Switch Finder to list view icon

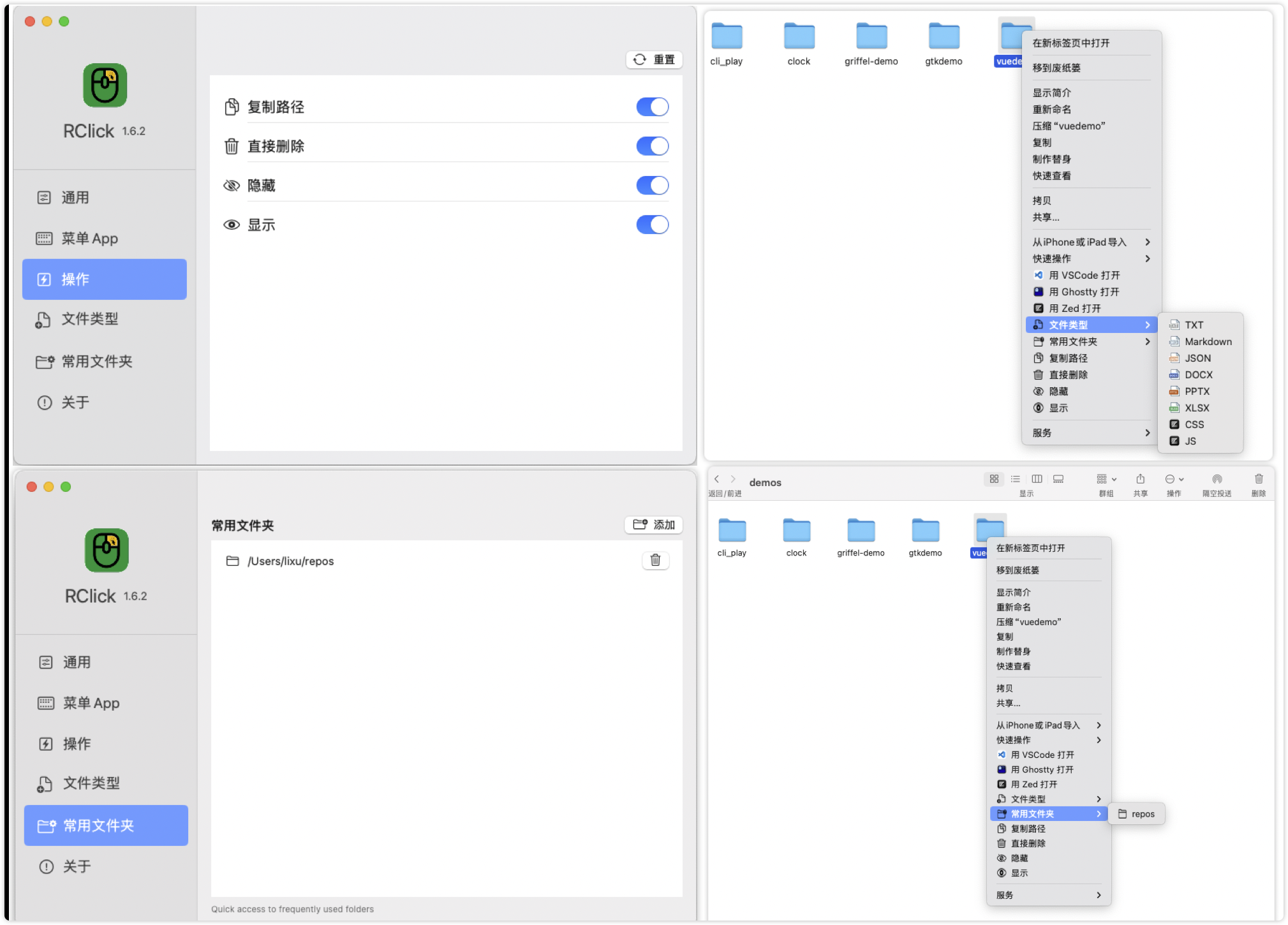click(x=1016, y=479)
